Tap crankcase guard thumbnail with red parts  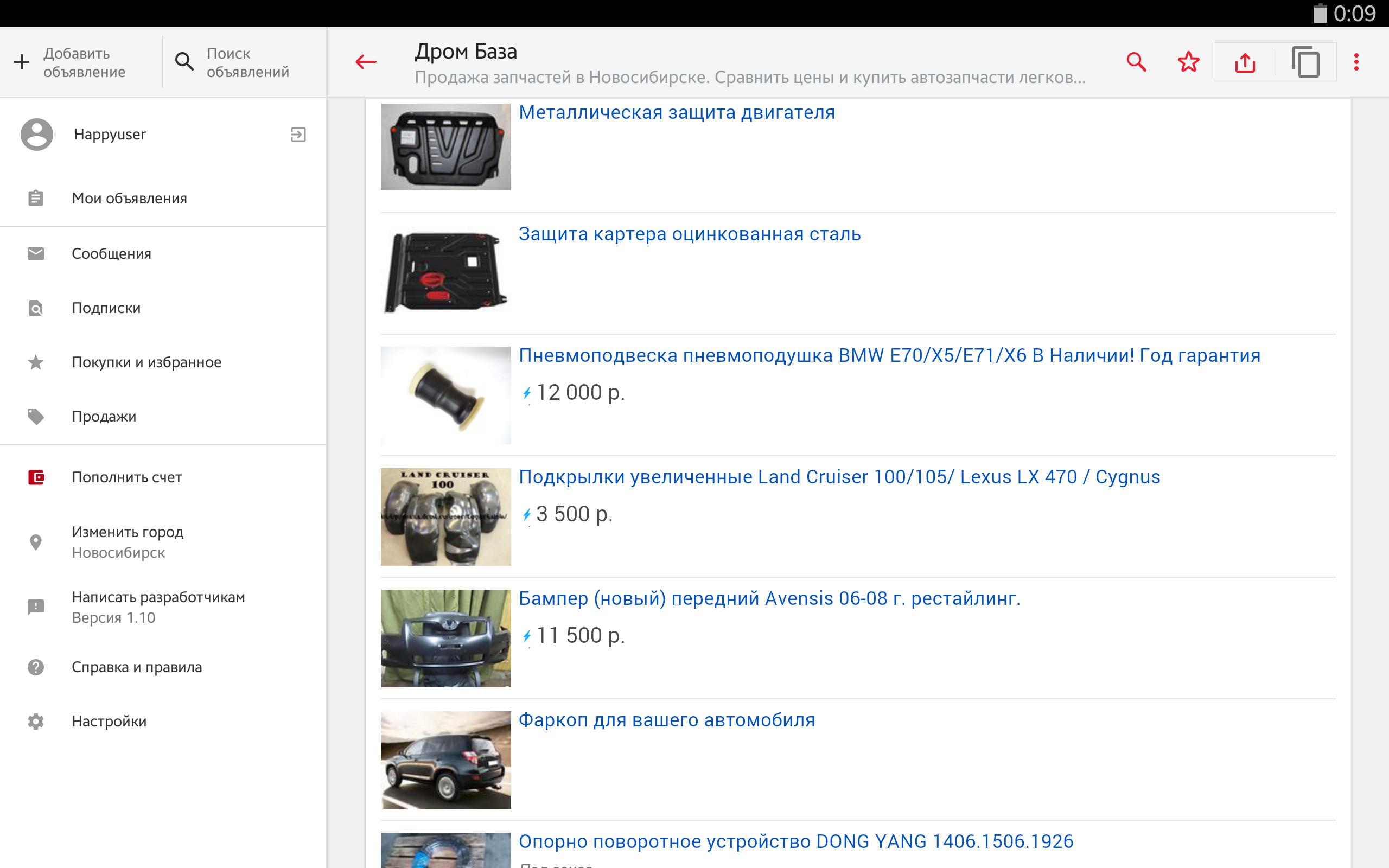pyautogui.click(x=445, y=273)
